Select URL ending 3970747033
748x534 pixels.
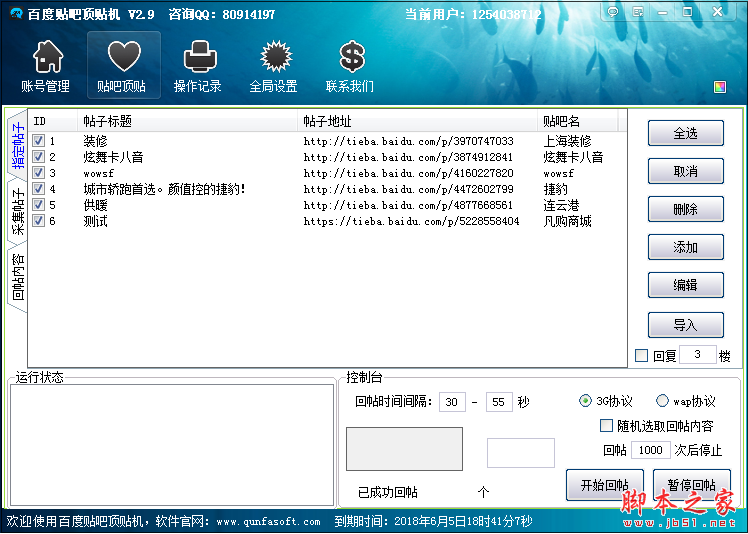408,141
